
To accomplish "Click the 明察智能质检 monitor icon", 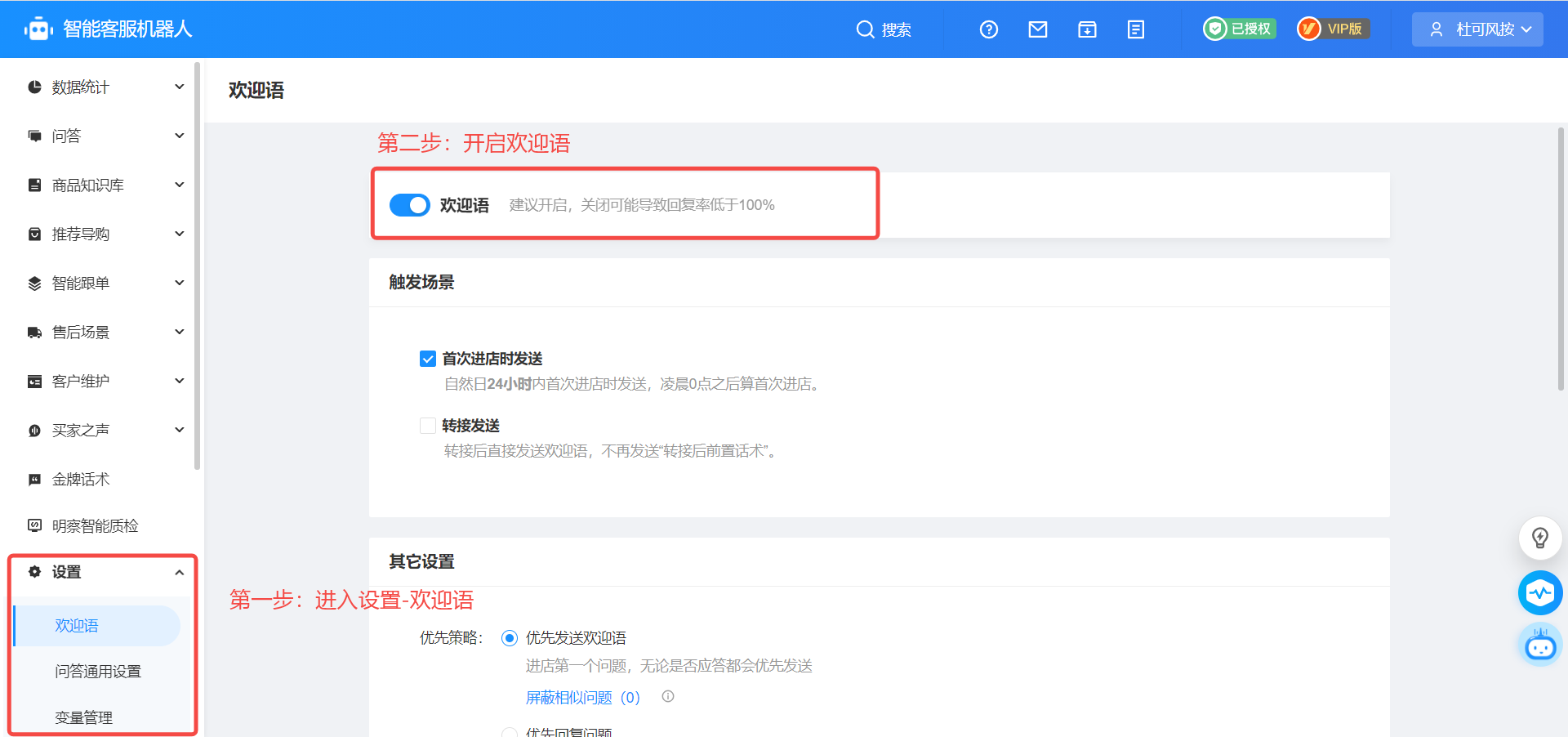I will click(34, 525).
